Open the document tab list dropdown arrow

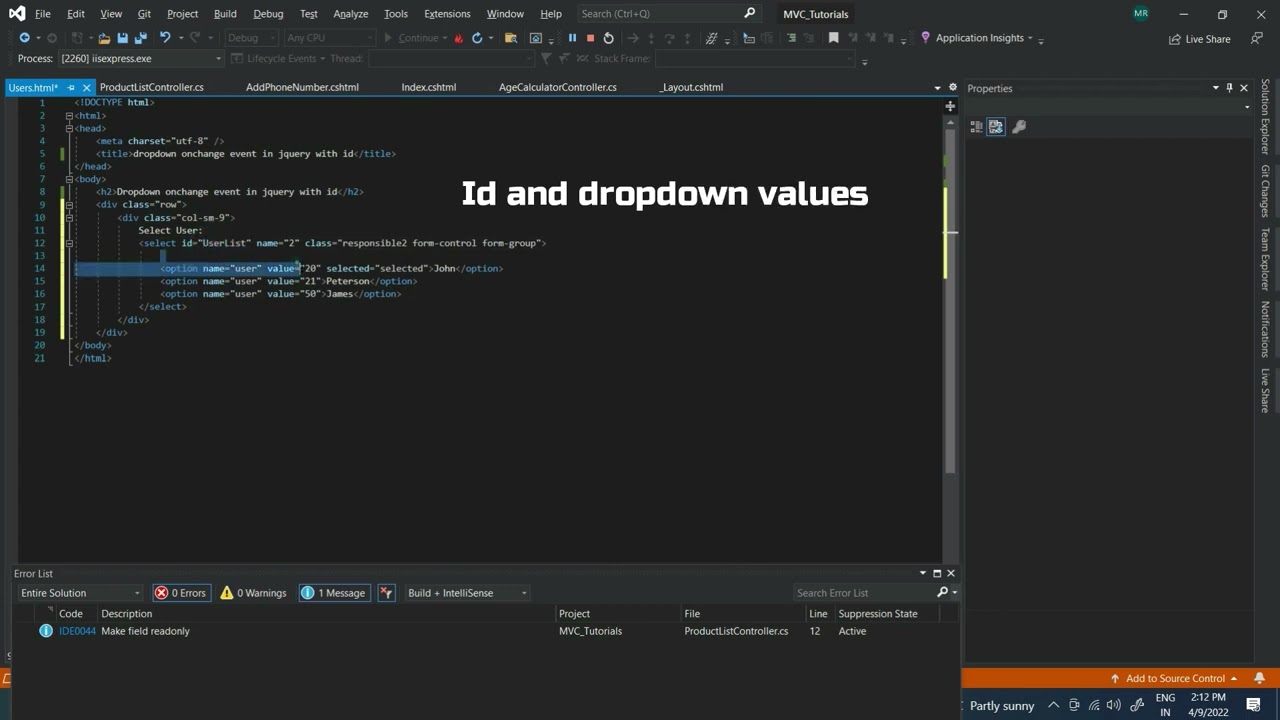click(x=937, y=88)
